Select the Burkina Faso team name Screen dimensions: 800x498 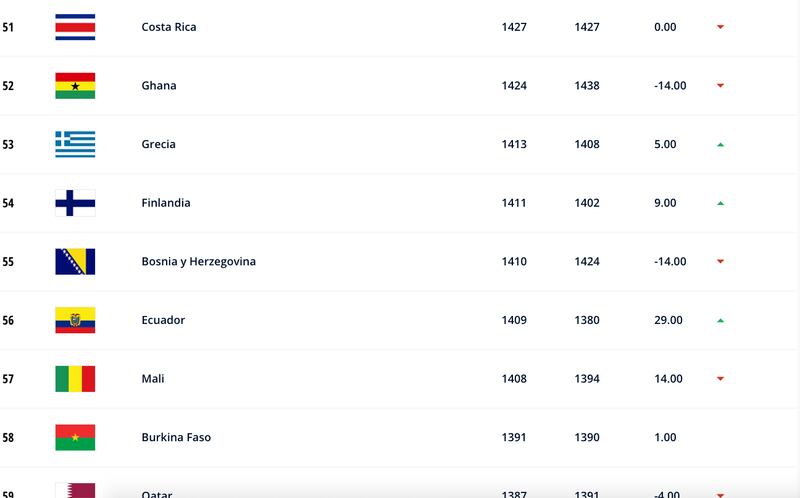[x=176, y=438]
